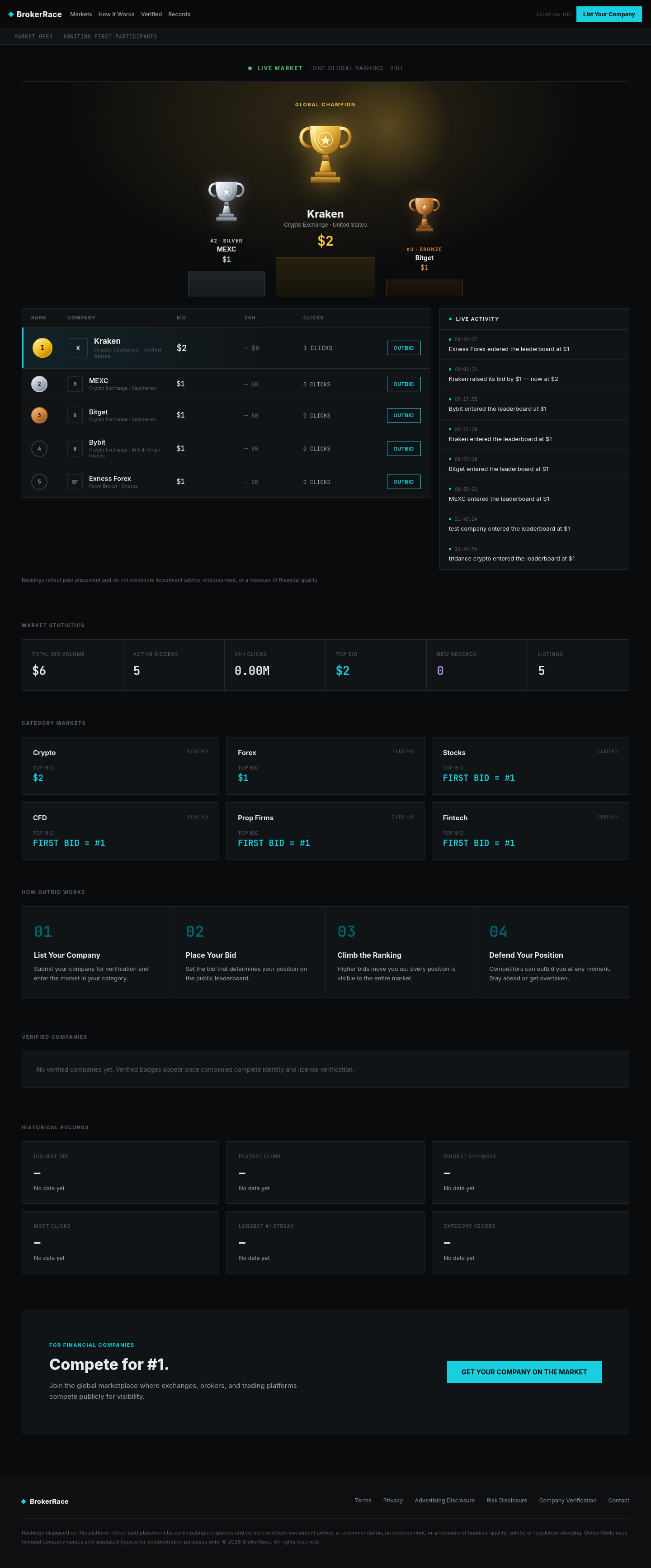
Task: Open the Contact footer link
Action: click(619, 1501)
